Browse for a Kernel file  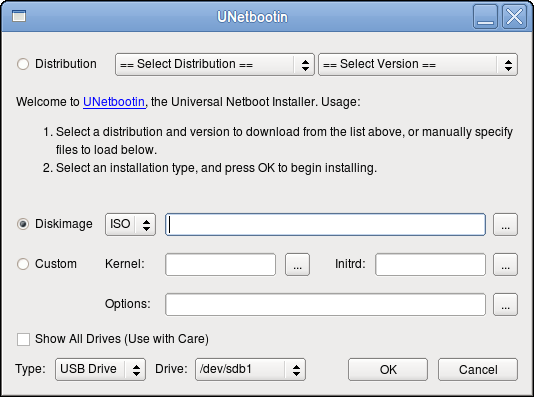click(x=297, y=265)
